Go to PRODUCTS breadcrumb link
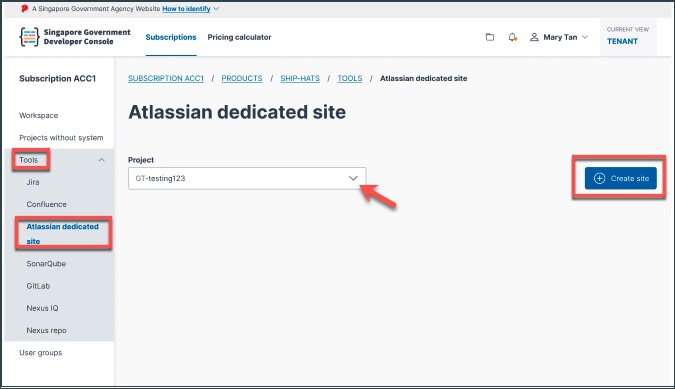 242,78
